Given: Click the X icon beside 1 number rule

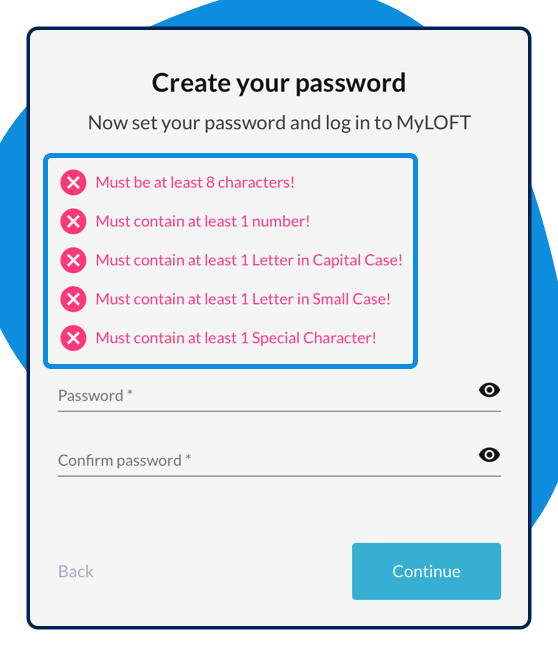Looking at the screenshot, I should point(73,221).
